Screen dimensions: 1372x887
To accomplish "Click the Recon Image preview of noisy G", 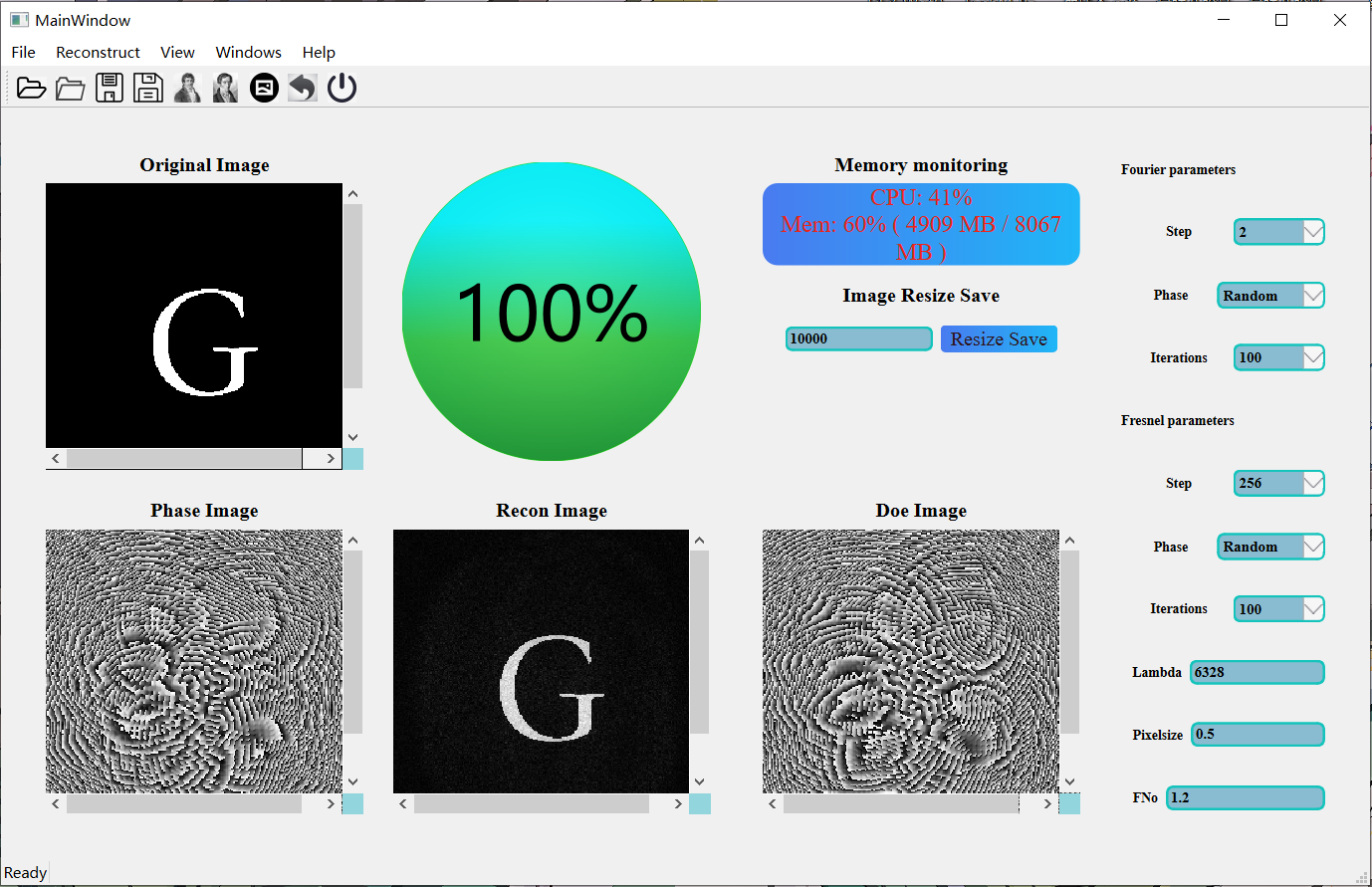I will click(x=541, y=661).
